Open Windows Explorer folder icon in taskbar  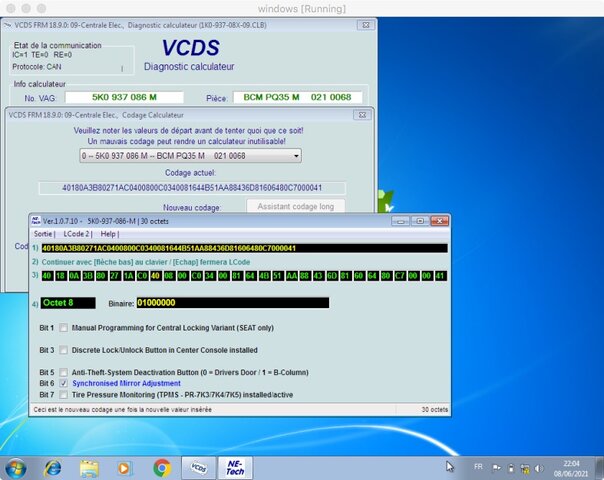click(x=89, y=468)
